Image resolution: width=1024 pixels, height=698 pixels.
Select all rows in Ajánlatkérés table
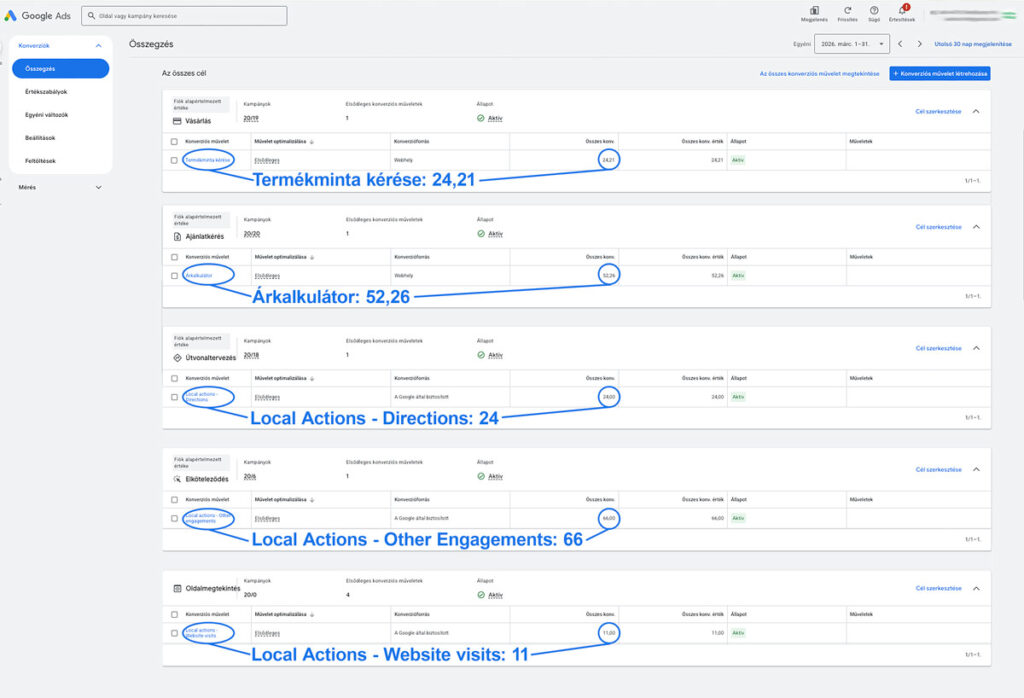click(x=174, y=257)
